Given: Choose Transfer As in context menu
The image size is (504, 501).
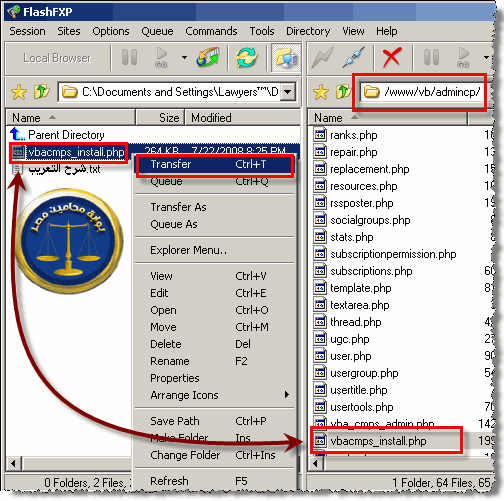Looking at the screenshot, I should pyautogui.click(x=214, y=207).
